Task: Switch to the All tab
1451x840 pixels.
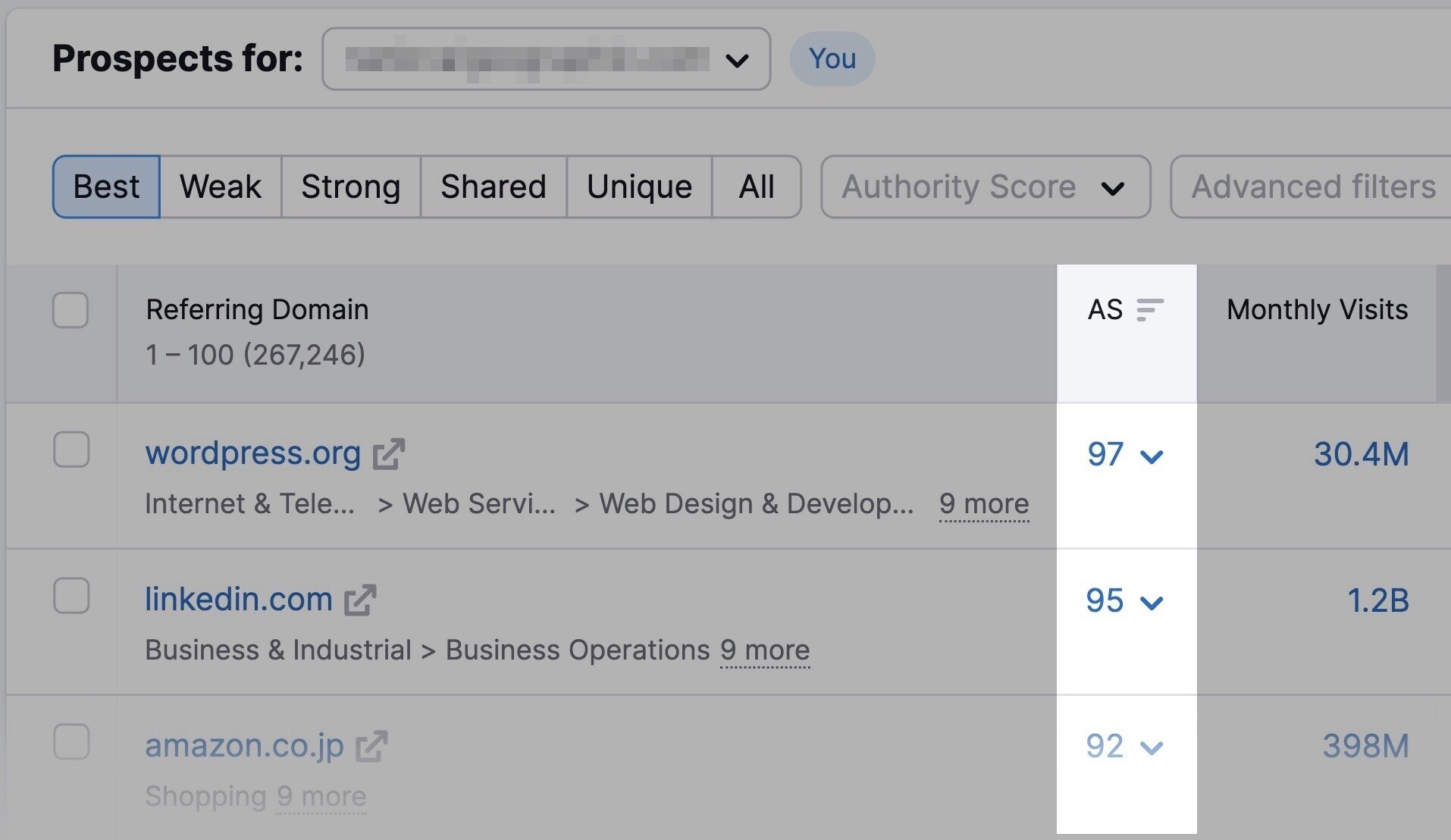Action: tap(757, 186)
